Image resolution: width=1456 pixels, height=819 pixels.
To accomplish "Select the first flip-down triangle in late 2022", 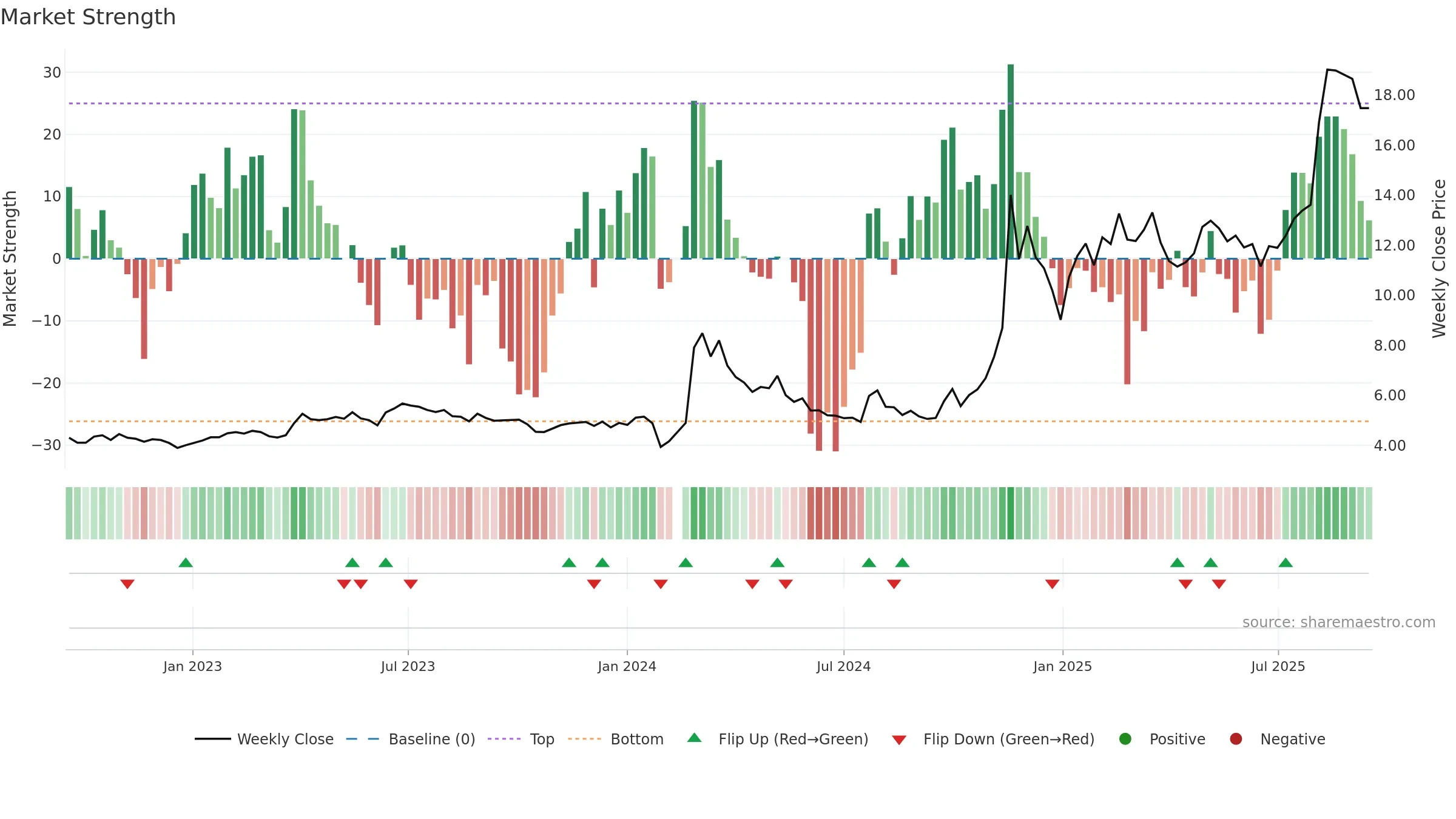I will tap(127, 584).
